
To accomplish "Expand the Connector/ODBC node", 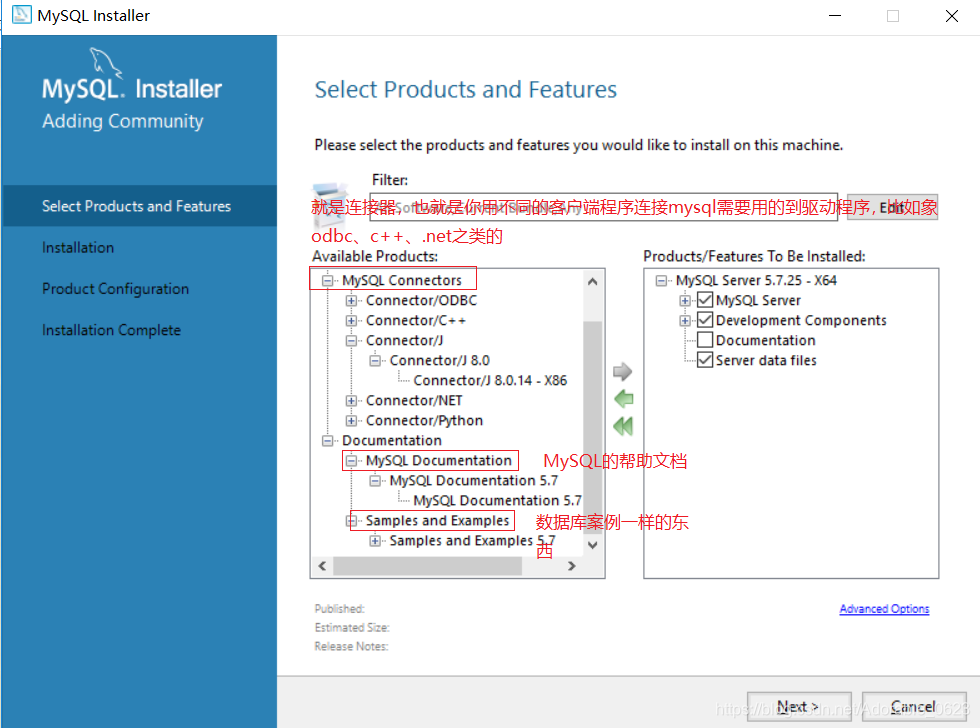I will click(351, 301).
